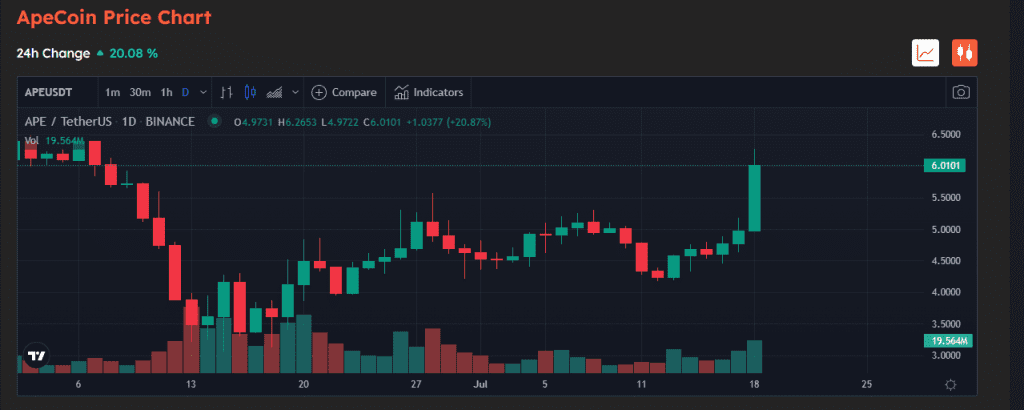Click the ApeCoin Price Chart heading
This screenshot has height=410, width=1024.
(x=114, y=18)
